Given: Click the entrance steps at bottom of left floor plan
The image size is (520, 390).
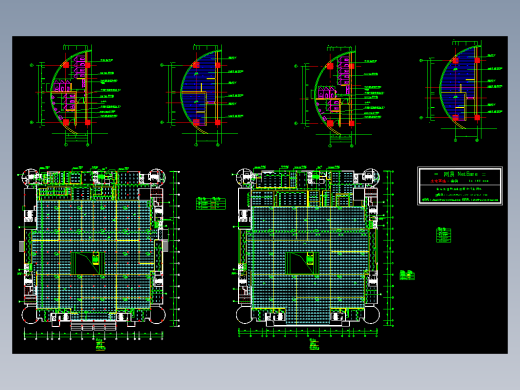Looking at the screenshot, I should tap(93, 325).
